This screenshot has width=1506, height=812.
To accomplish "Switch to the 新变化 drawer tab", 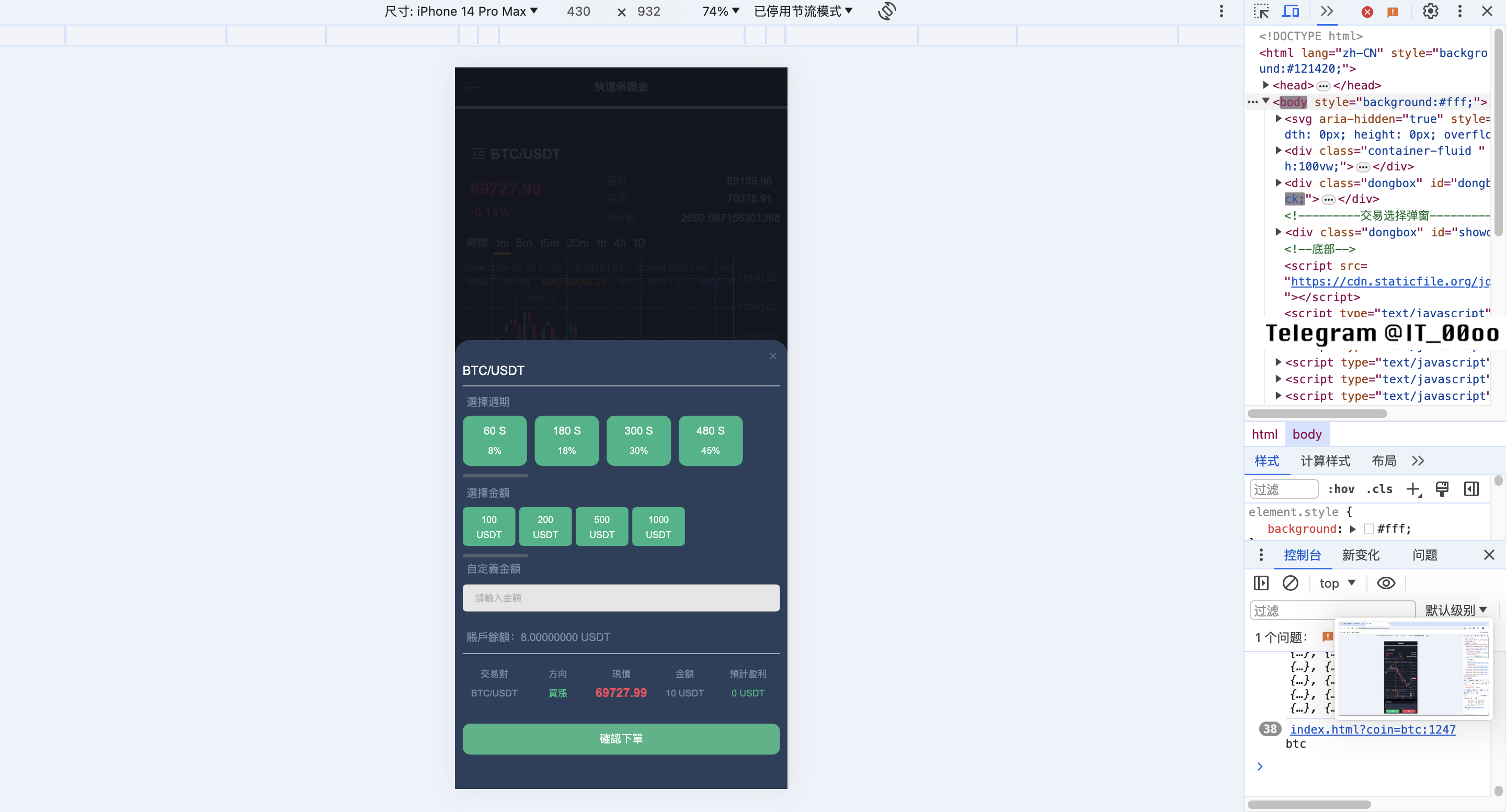I will coord(1361,554).
